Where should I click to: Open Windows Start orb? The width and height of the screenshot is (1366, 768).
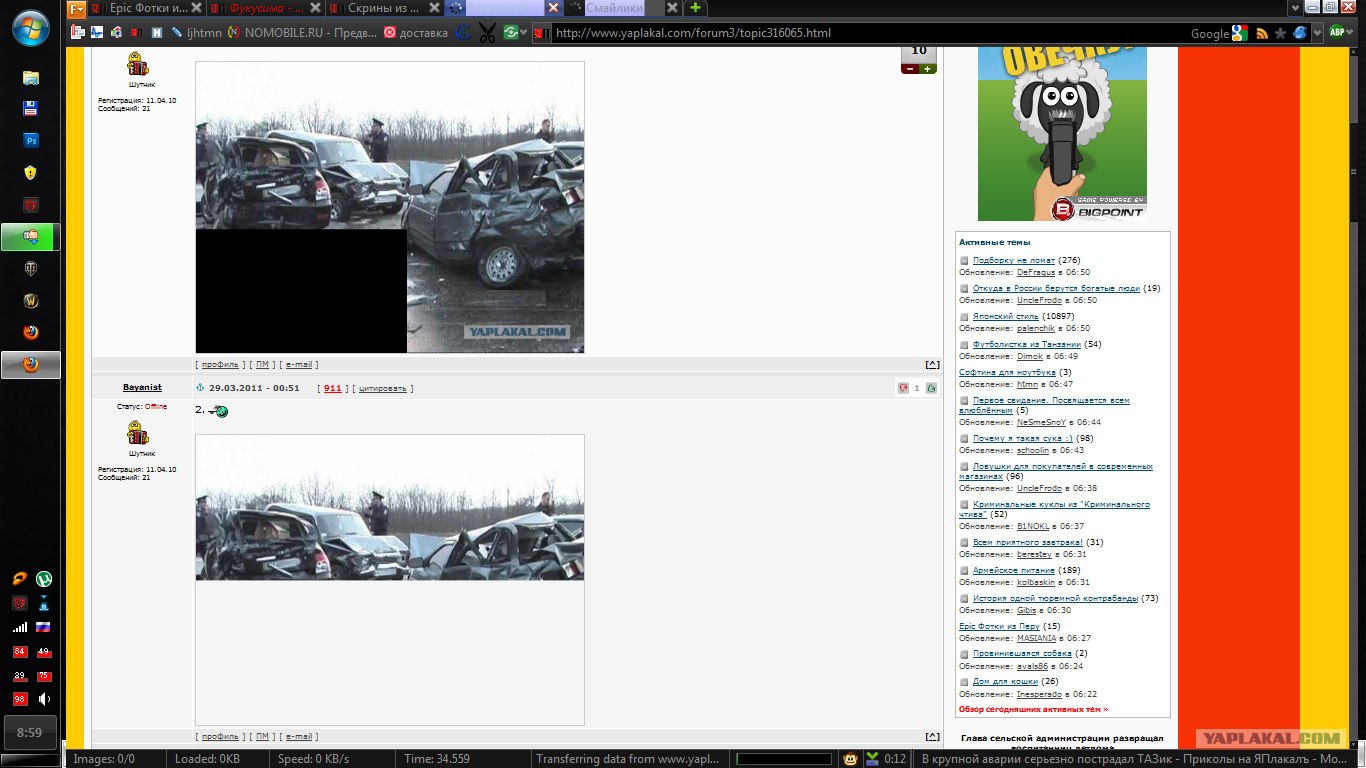(31, 29)
